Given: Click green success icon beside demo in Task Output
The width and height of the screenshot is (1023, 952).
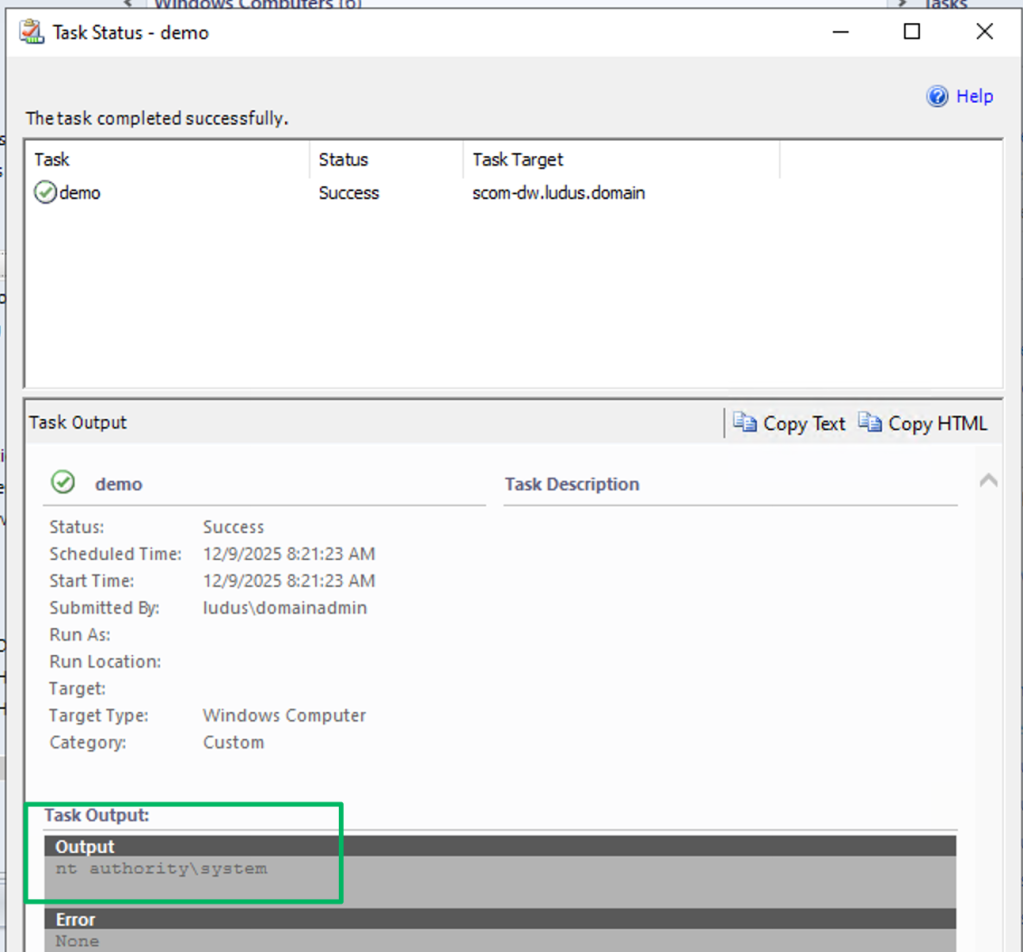Looking at the screenshot, I should pos(63,483).
